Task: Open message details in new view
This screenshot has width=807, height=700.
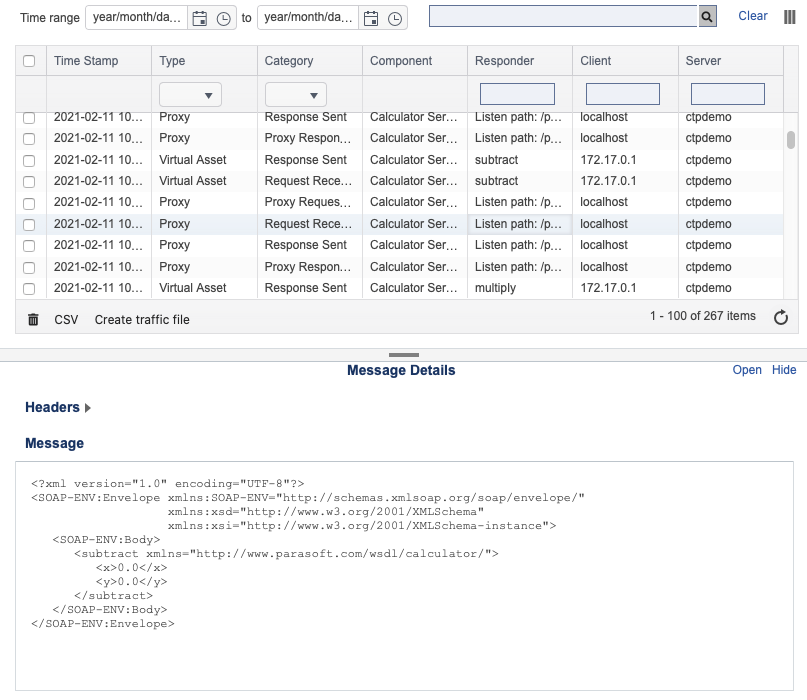Action: [x=747, y=370]
